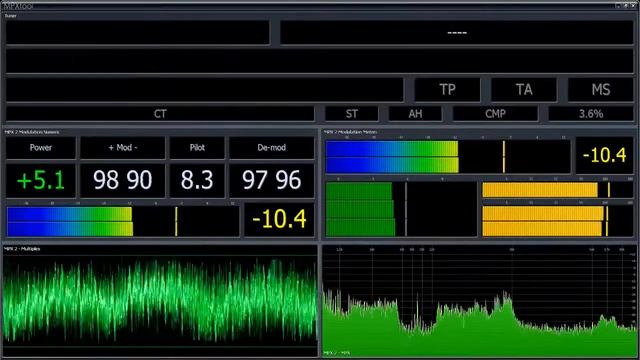
Task: Click the De-mod label
Action: [x=271, y=148]
